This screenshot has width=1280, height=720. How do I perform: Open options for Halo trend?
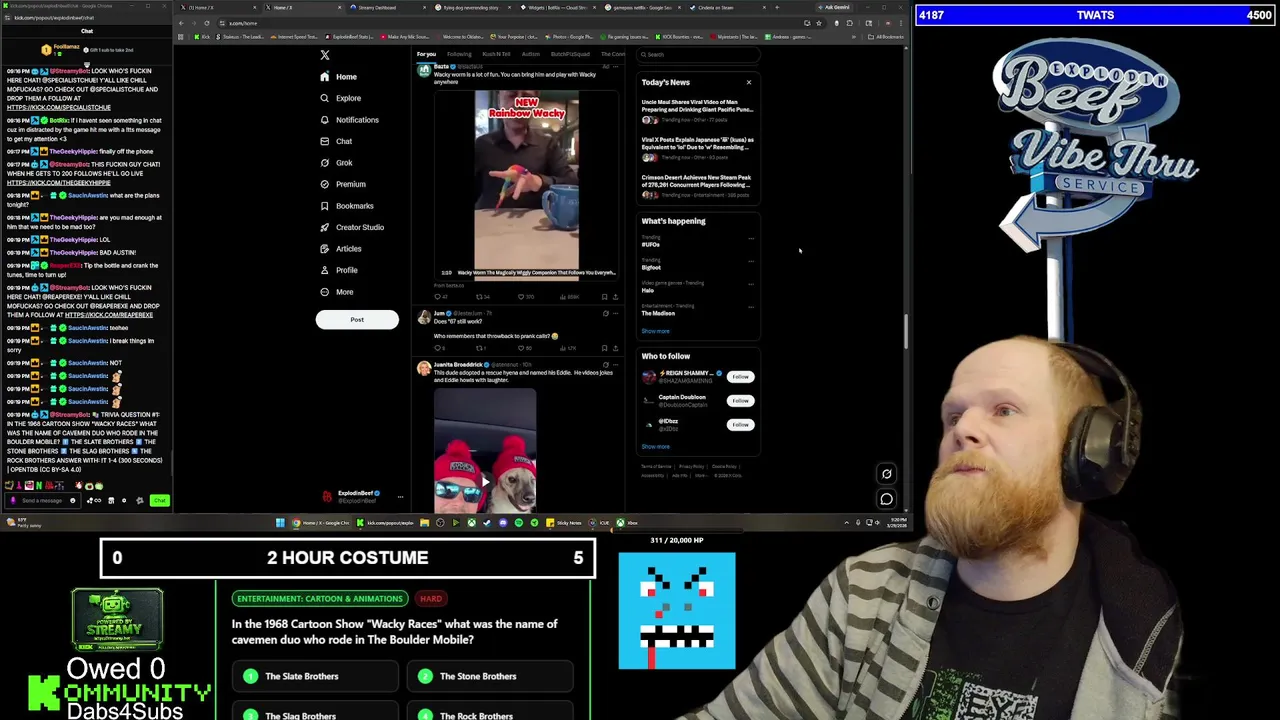click(x=751, y=284)
